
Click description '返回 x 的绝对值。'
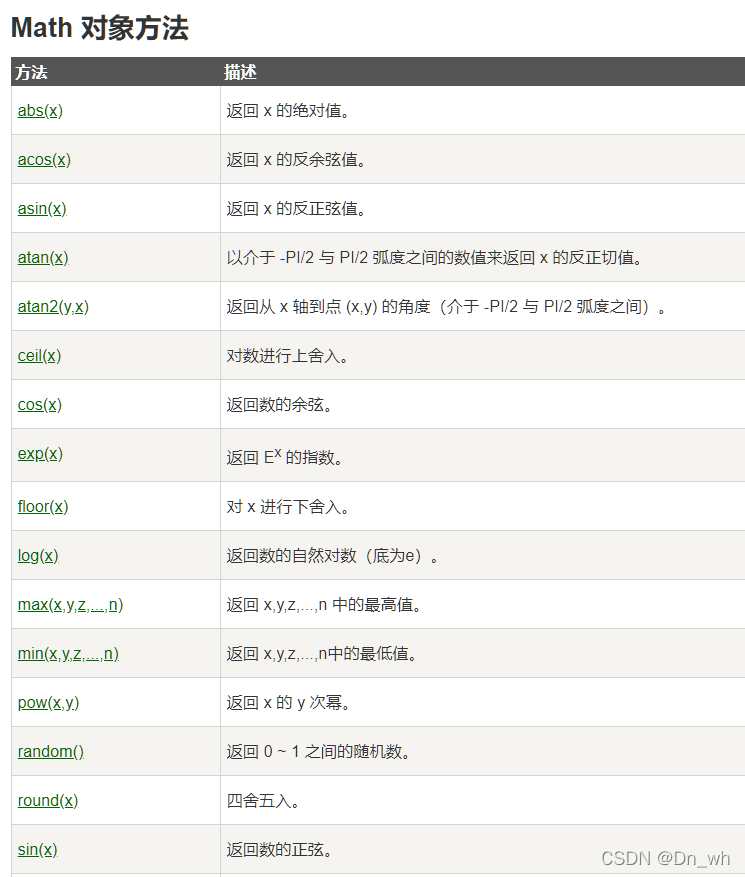coord(289,111)
